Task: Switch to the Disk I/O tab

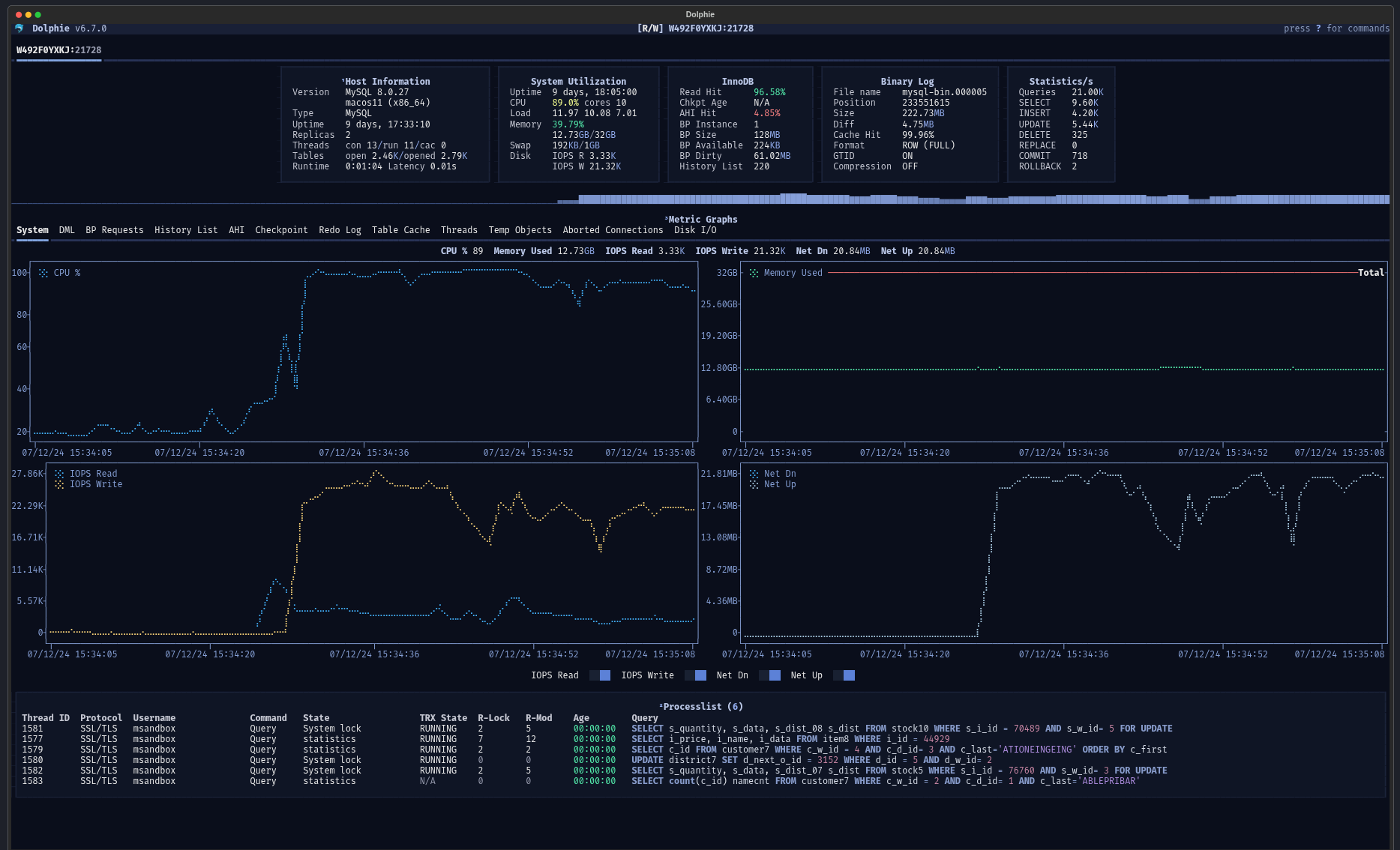Action: click(x=695, y=230)
